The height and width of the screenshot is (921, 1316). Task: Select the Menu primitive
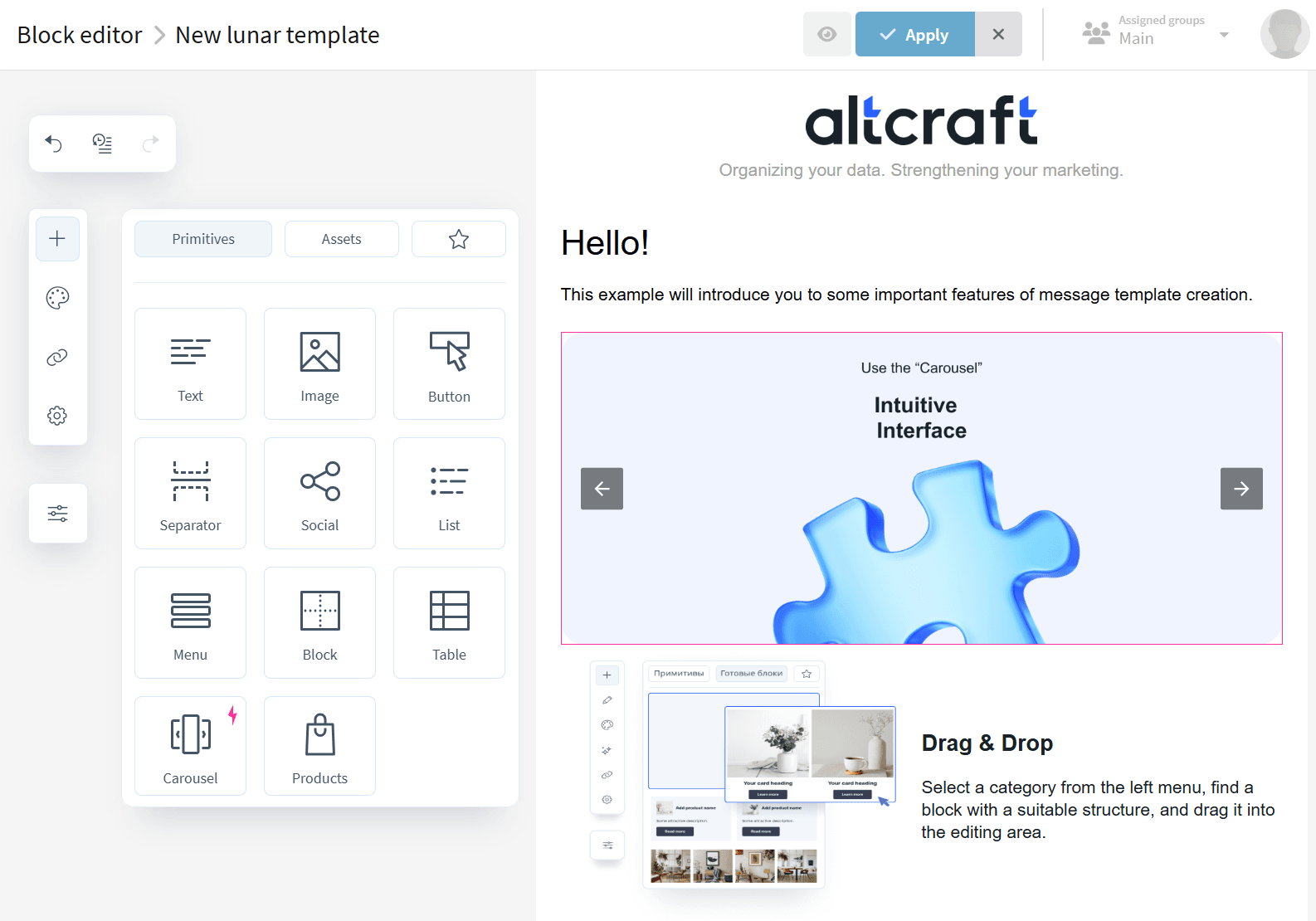(190, 622)
